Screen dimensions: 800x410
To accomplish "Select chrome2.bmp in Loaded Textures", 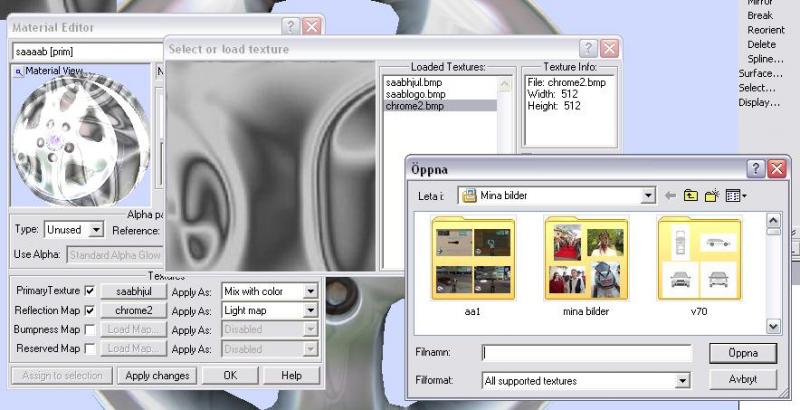I will tap(415, 106).
